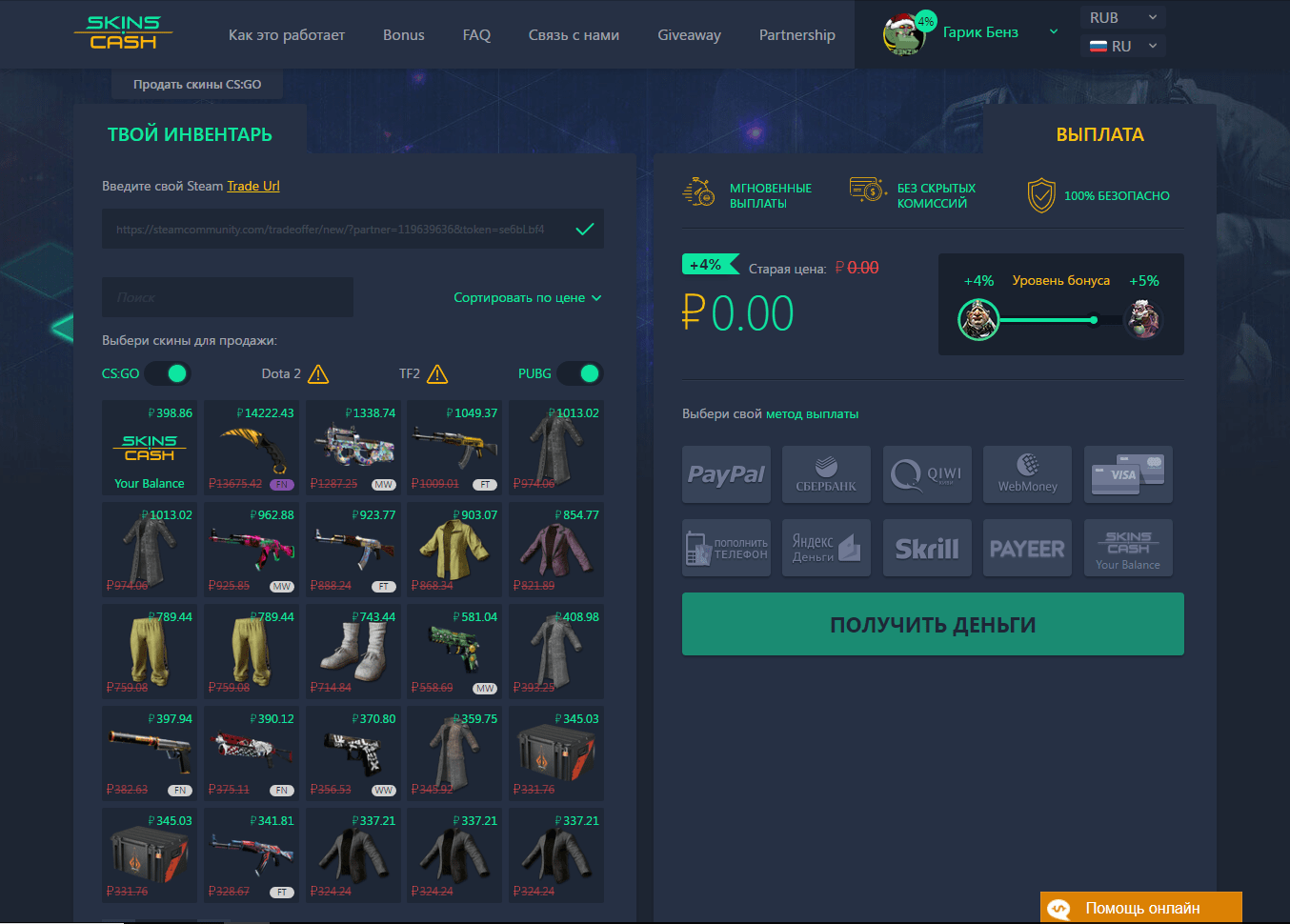The height and width of the screenshot is (924, 1290).
Task: Click the 'метод выплаты' link
Action: coord(813,413)
